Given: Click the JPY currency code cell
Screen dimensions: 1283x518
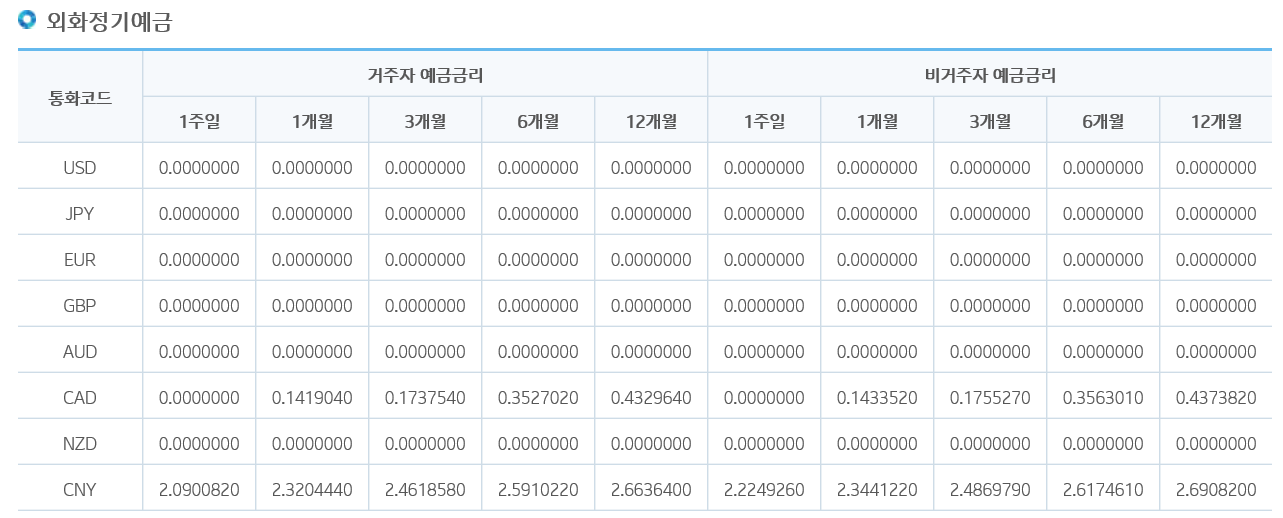Looking at the screenshot, I should (80, 213).
